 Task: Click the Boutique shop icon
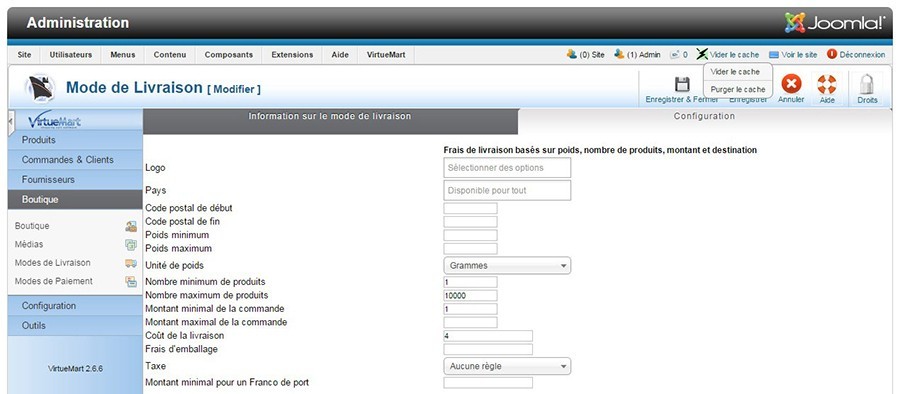click(131, 226)
